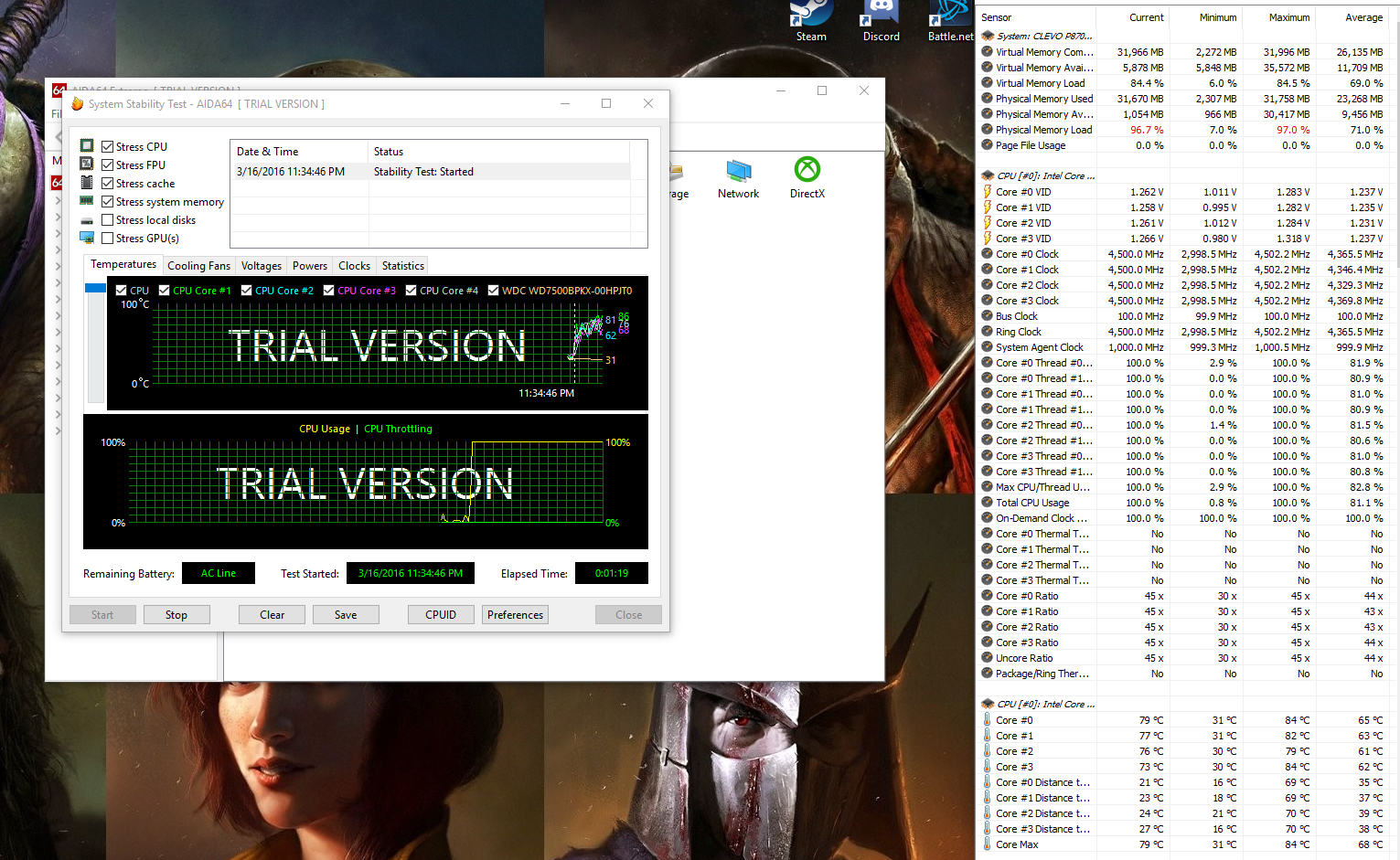1400x860 pixels.
Task: Click the memory module icon beside Stress system memory
Action: pyautogui.click(x=87, y=201)
